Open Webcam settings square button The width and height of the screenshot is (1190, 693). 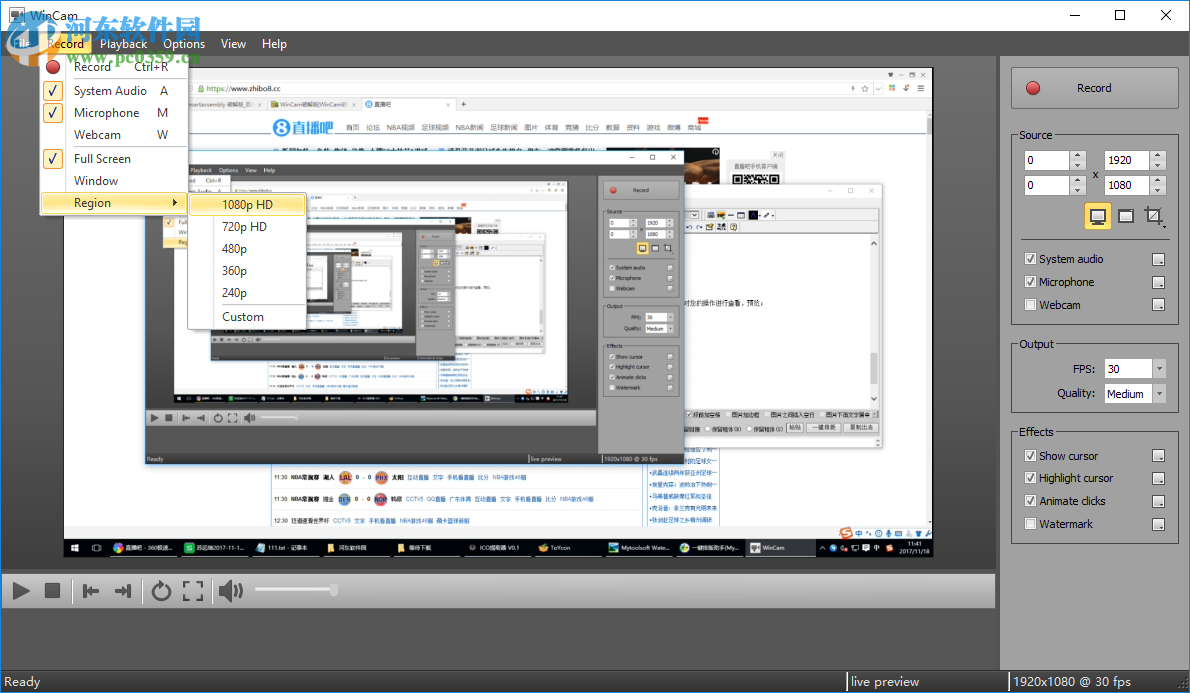tap(1158, 305)
